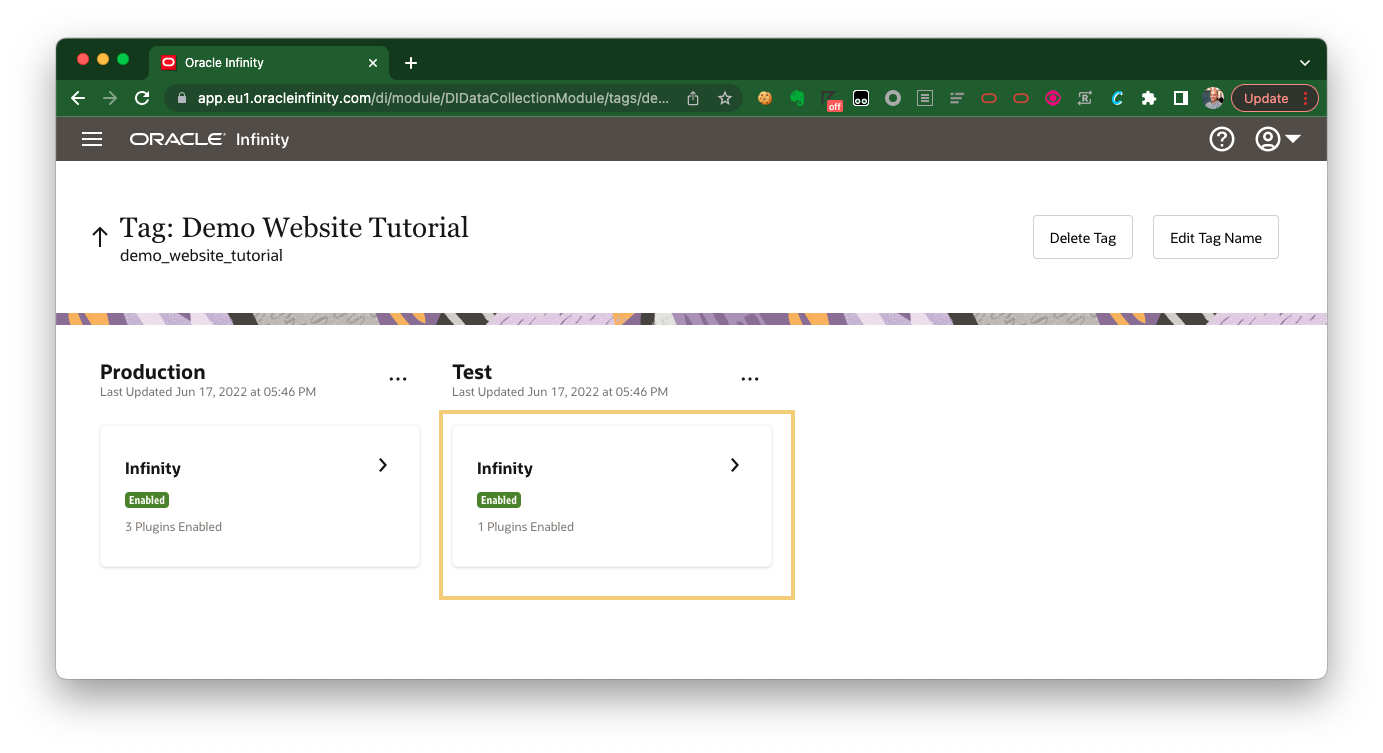Open the tab search dropdown arrow
1383x753 pixels.
point(1305,63)
